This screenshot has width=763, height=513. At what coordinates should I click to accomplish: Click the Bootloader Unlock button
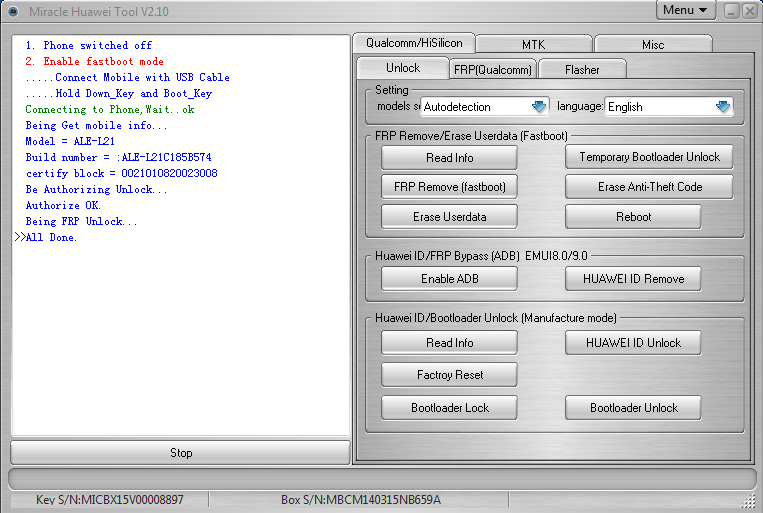(633, 408)
